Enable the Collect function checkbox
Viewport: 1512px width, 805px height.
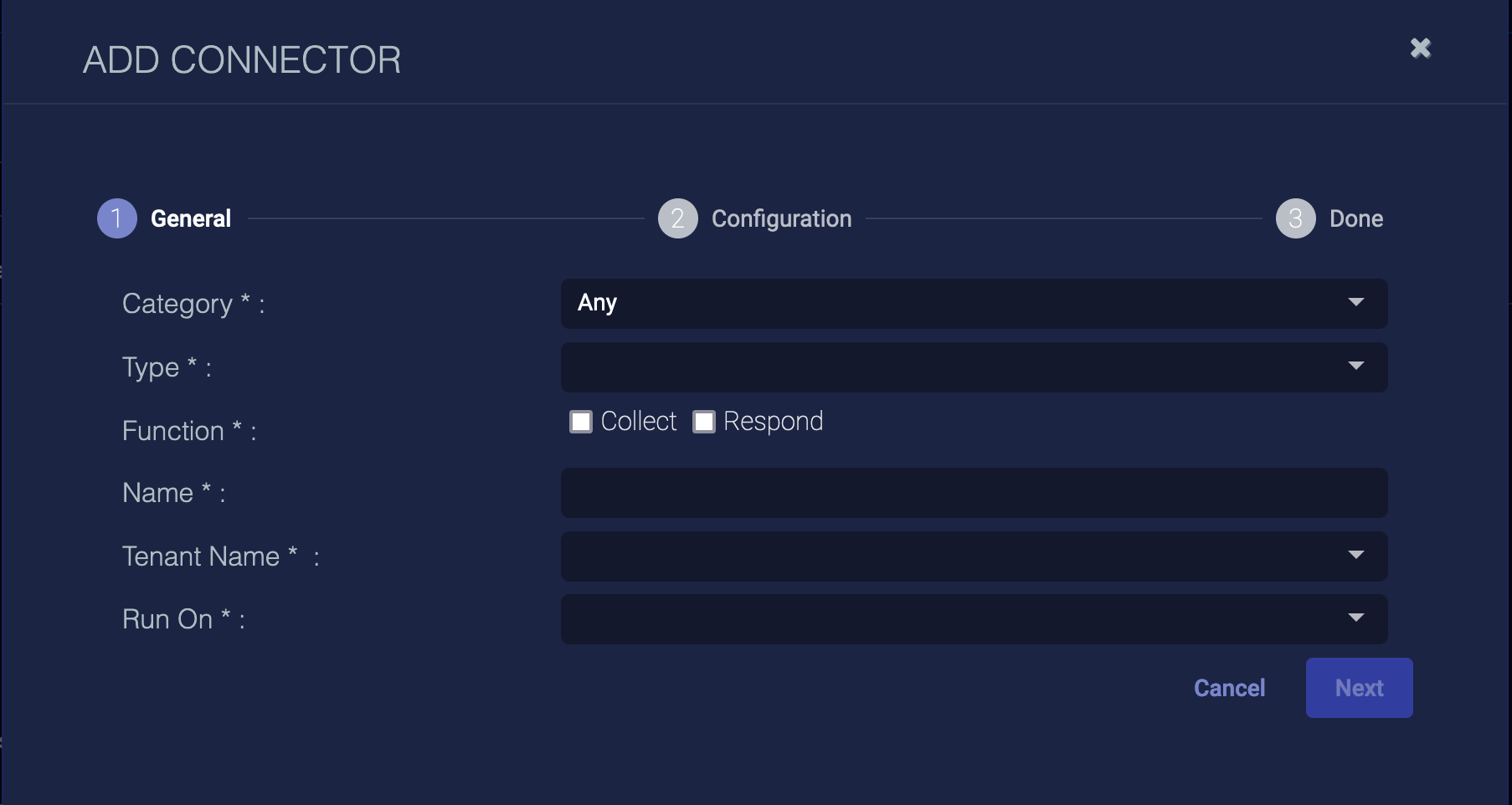point(581,422)
